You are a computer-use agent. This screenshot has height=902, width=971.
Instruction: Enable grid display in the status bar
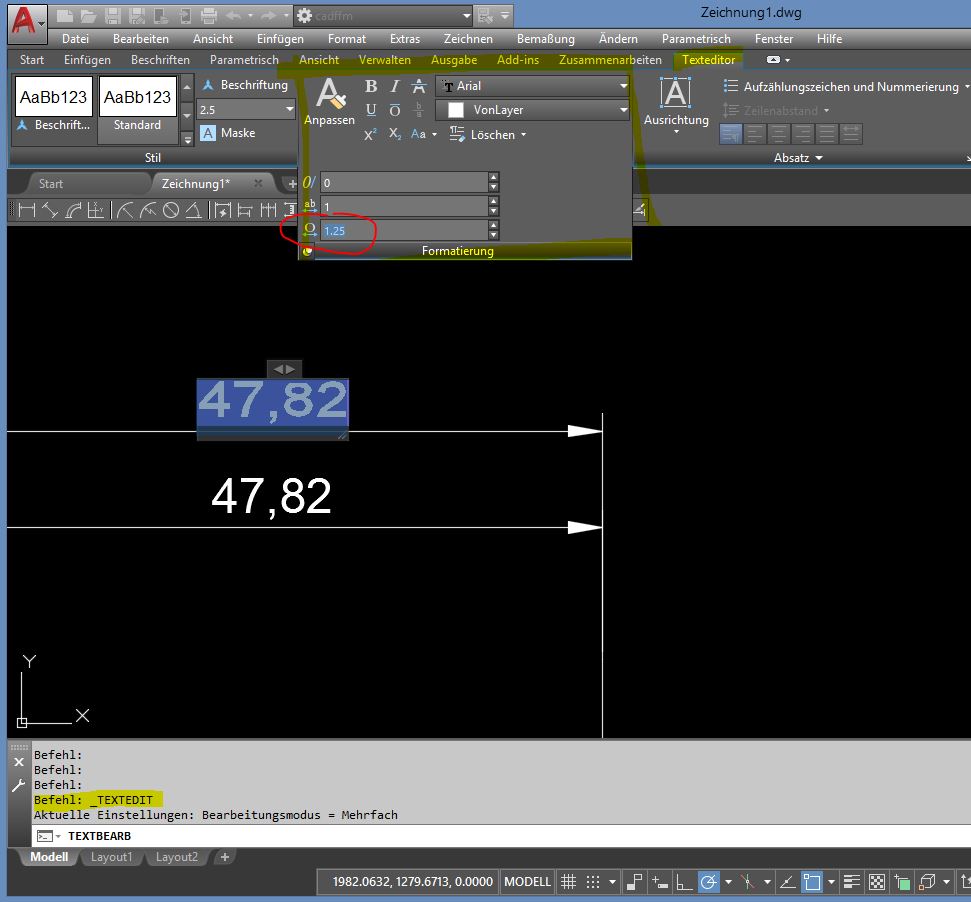point(568,882)
